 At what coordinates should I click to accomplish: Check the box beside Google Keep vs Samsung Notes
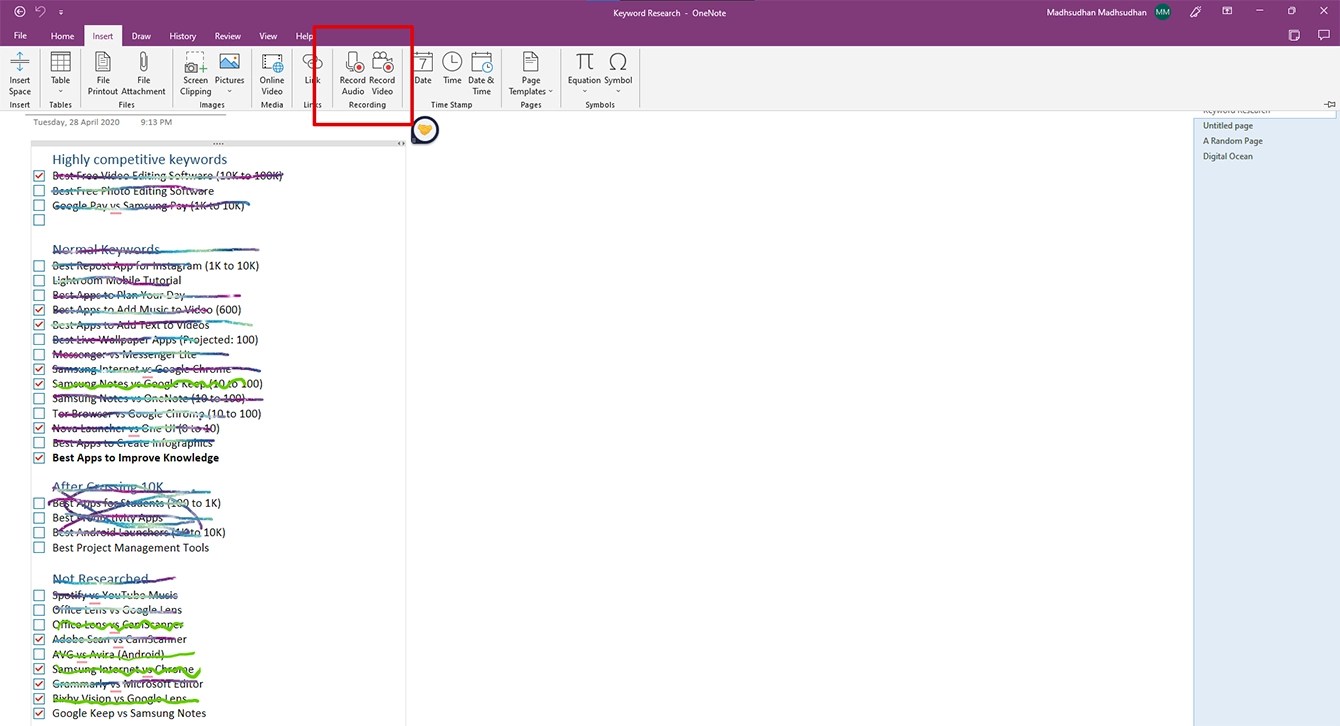pyautogui.click(x=39, y=713)
